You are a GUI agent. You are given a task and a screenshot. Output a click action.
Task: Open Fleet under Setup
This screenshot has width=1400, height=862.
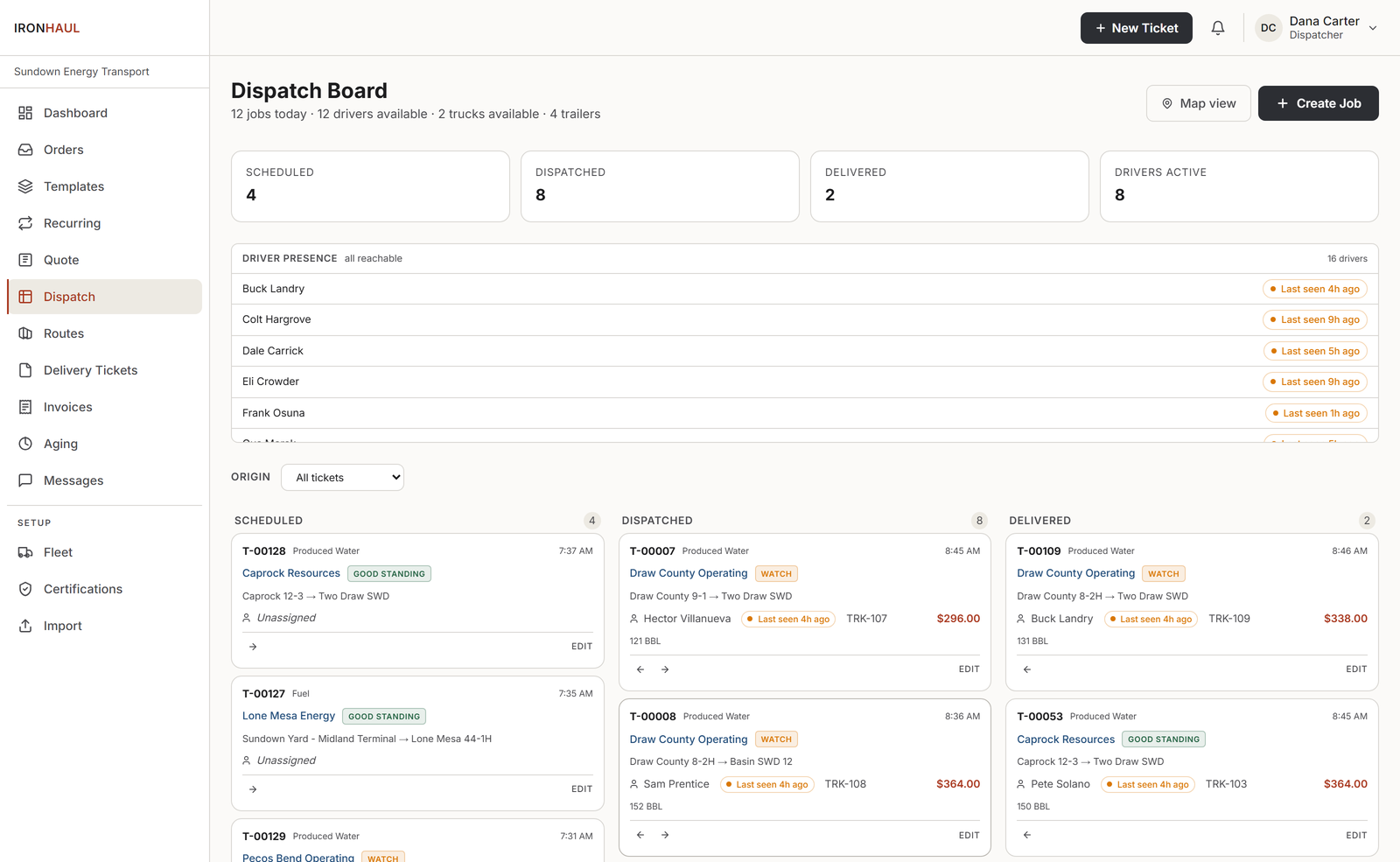pos(105,552)
